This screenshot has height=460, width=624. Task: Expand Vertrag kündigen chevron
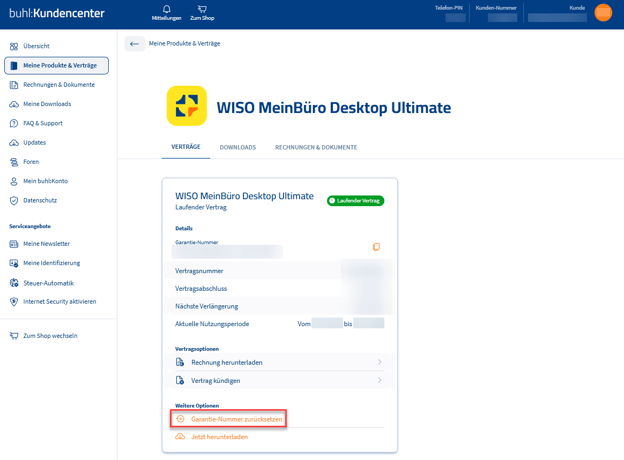click(380, 380)
